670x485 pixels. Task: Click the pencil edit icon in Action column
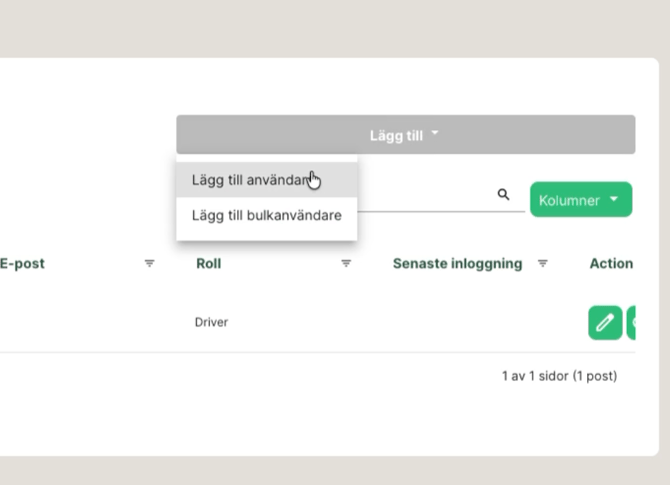tap(605, 323)
